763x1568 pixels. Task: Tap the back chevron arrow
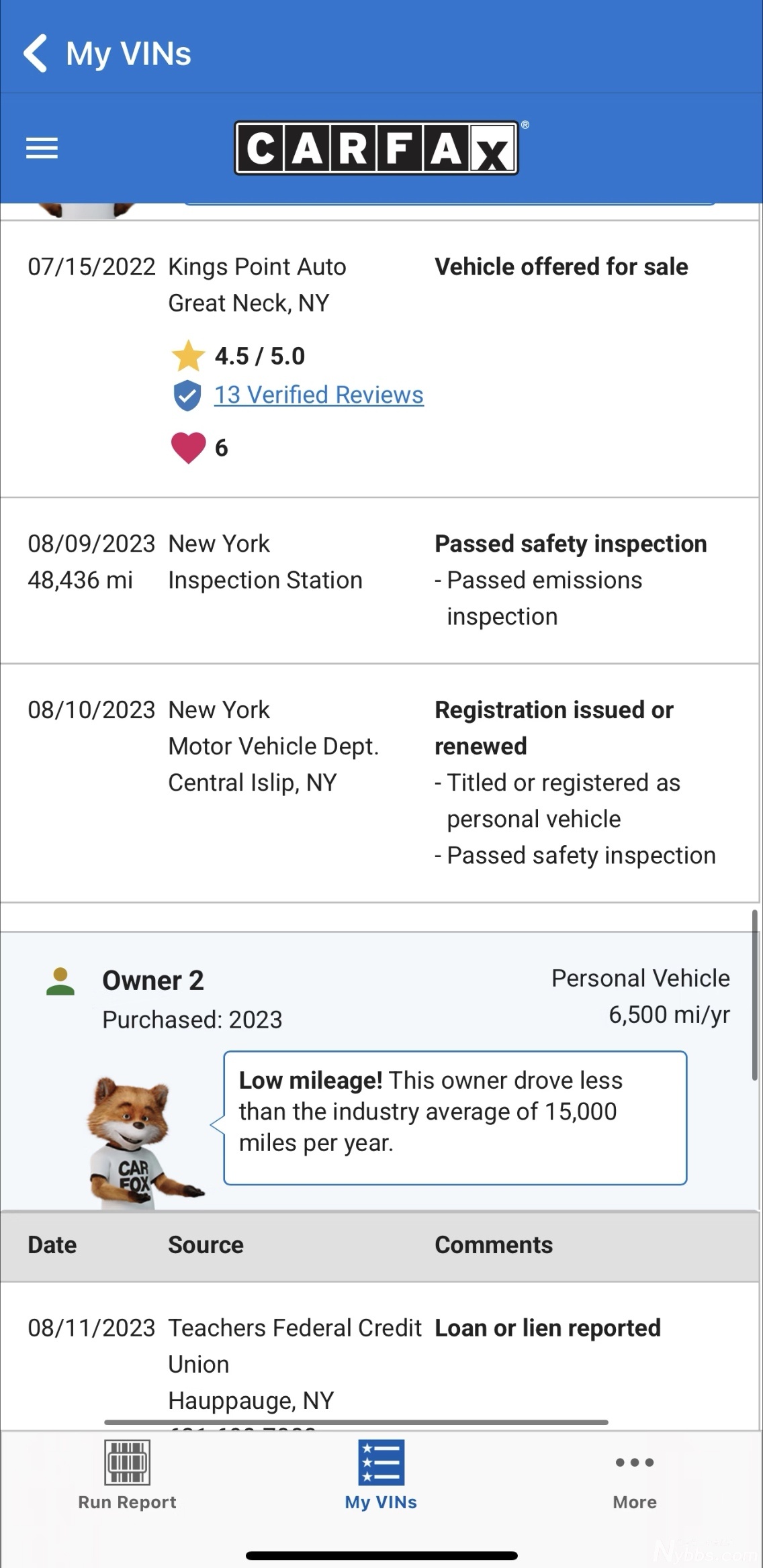(x=35, y=53)
